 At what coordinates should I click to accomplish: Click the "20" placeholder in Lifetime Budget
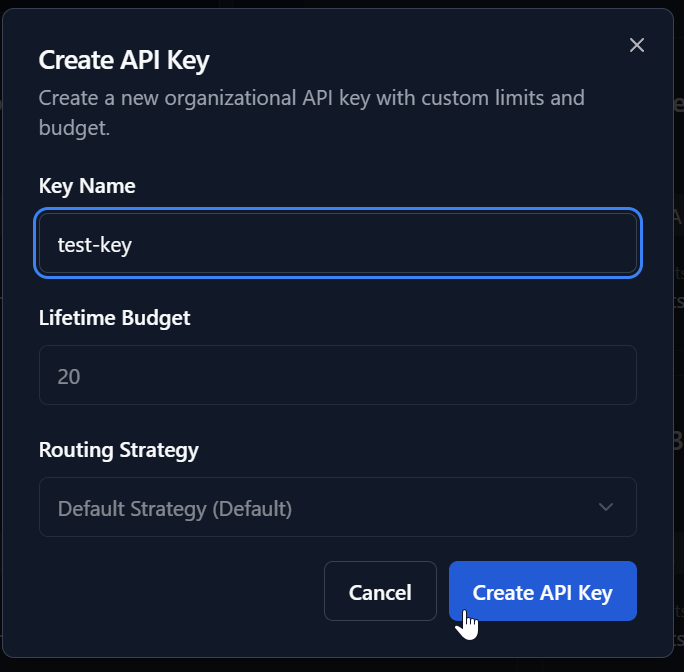(69, 376)
